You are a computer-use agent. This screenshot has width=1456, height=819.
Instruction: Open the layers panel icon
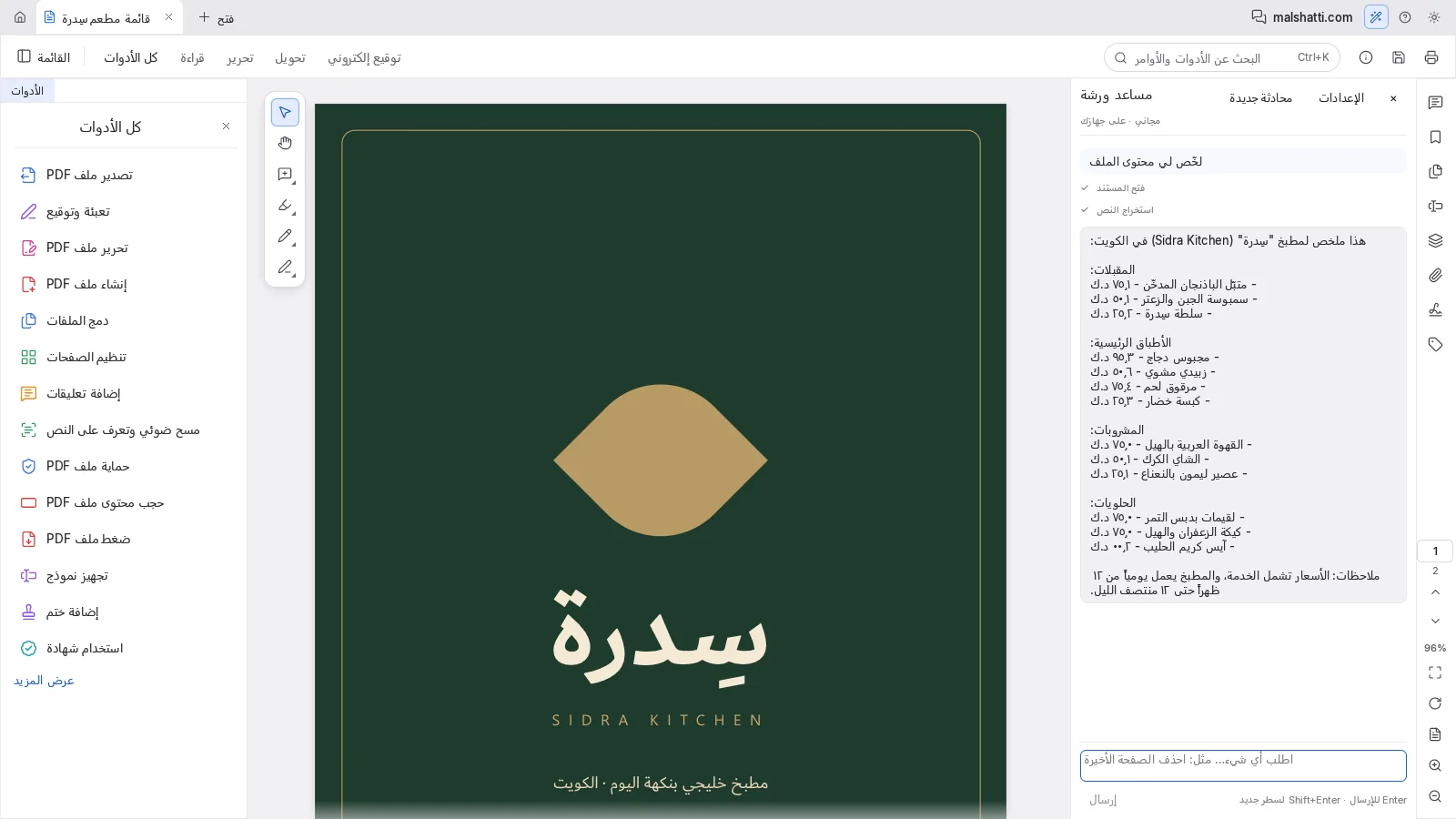[x=1435, y=241]
